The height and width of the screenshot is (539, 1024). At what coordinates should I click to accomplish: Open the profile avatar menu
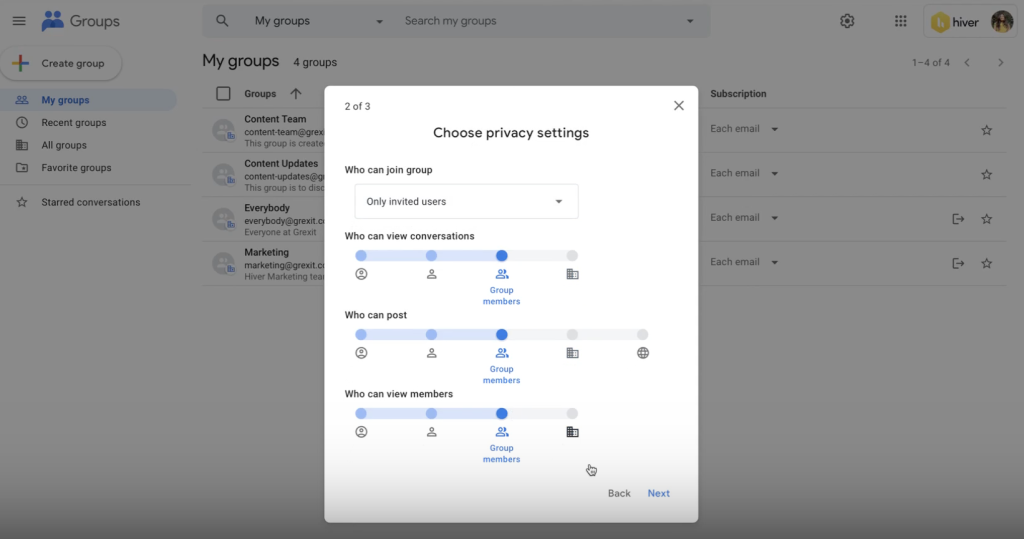pyautogui.click(x=1002, y=22)
